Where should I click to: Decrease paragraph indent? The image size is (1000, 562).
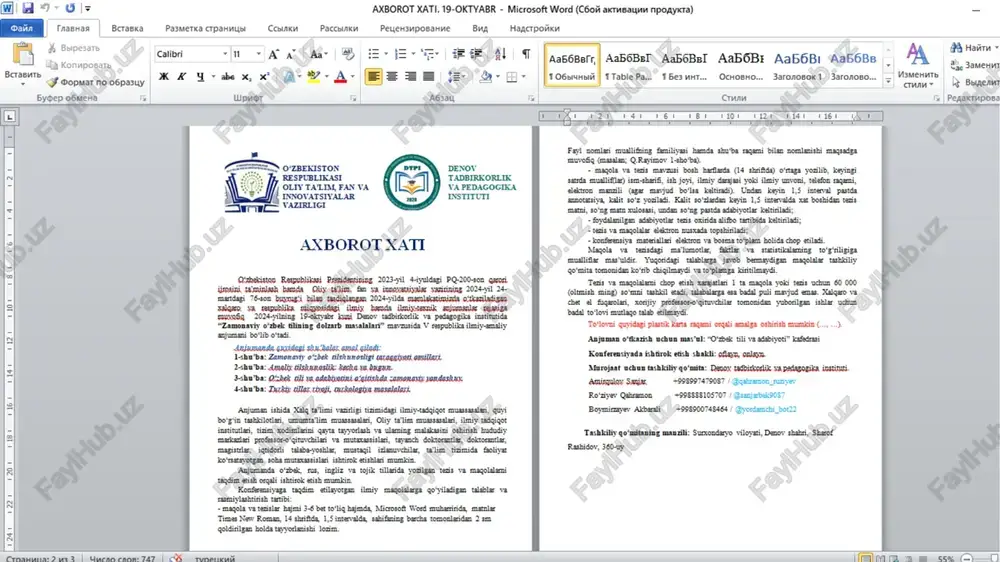(458, 54)
